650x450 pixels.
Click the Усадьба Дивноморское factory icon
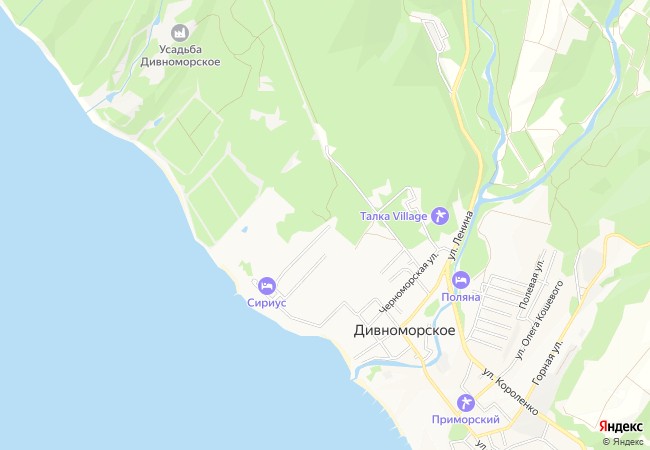click(179, 33)
